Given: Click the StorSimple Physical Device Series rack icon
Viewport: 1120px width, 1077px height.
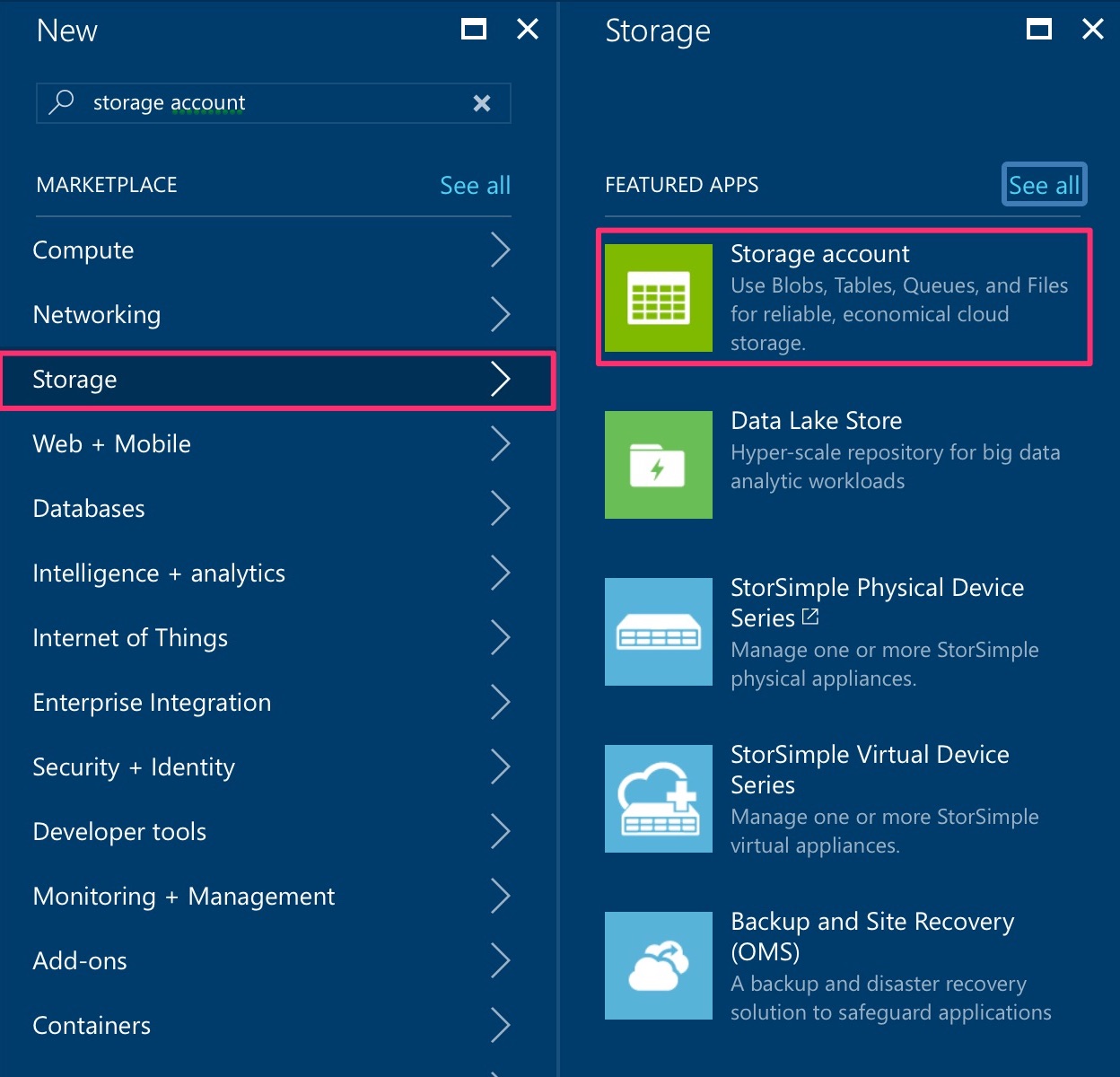Looking at the screenshot, I should point(658,633).
